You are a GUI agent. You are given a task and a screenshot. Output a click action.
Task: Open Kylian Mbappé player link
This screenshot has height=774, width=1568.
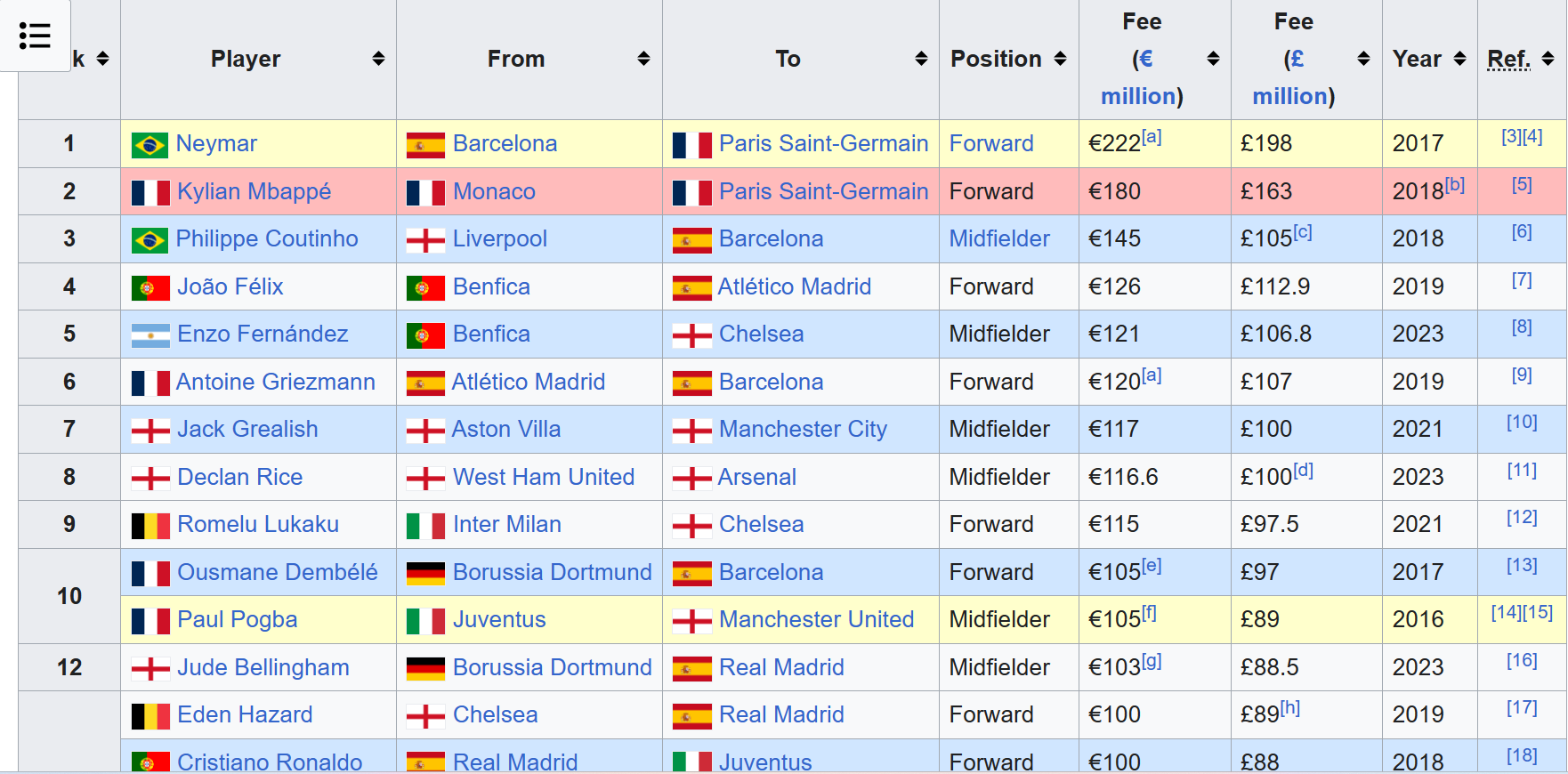[x=254, y=191]
